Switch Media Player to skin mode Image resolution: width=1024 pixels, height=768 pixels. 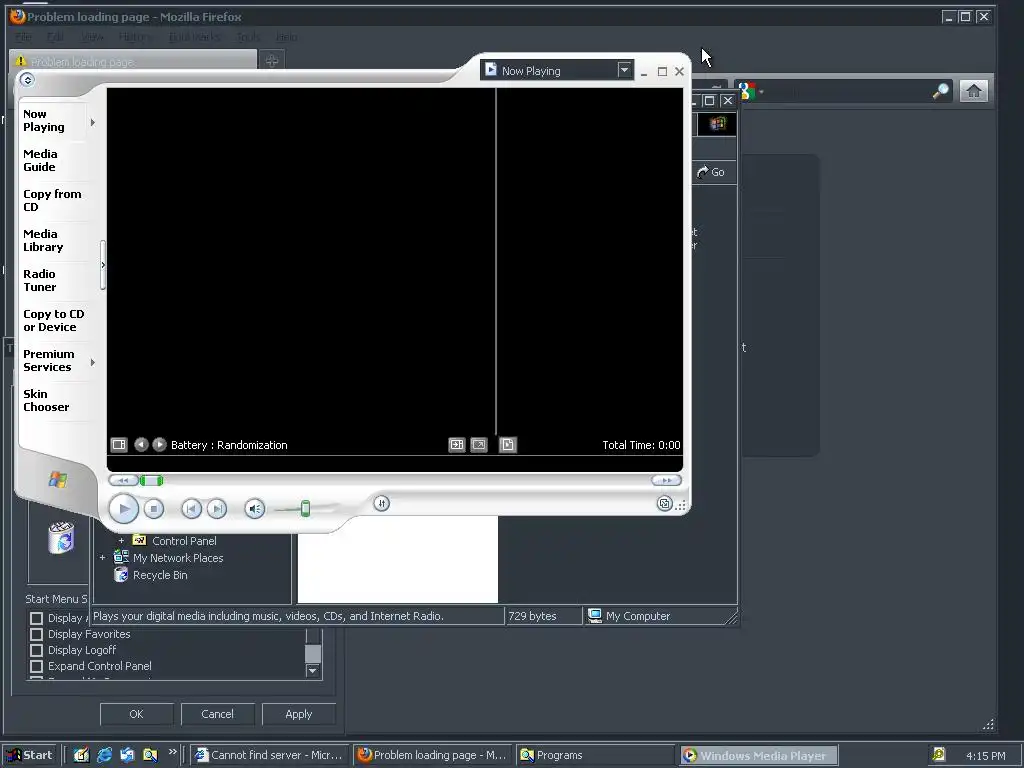click(664, 504)
